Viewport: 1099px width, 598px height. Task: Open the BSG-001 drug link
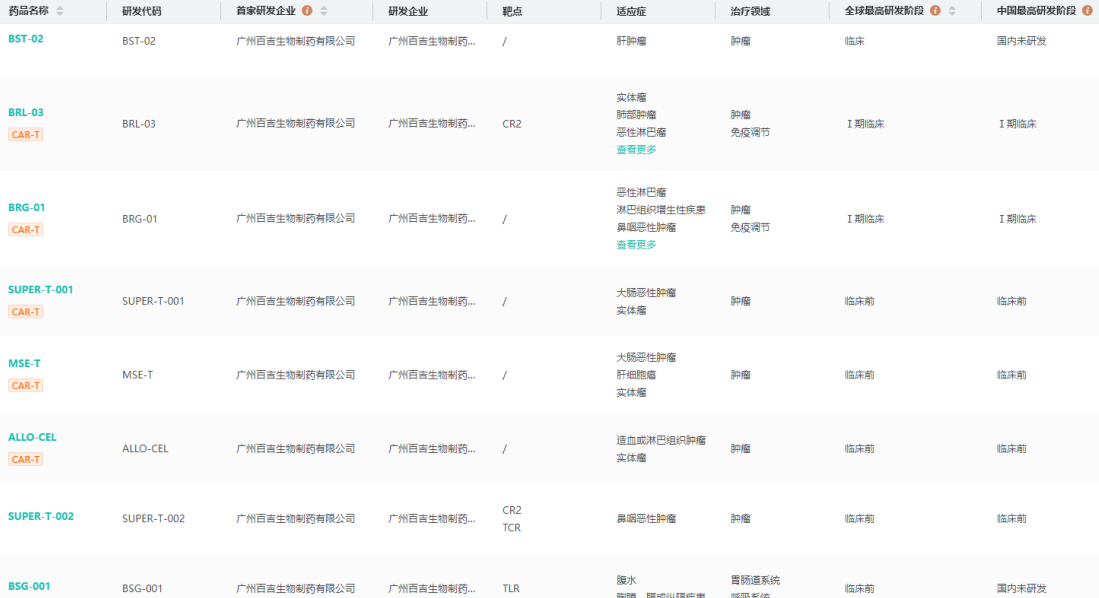(29, 586)
